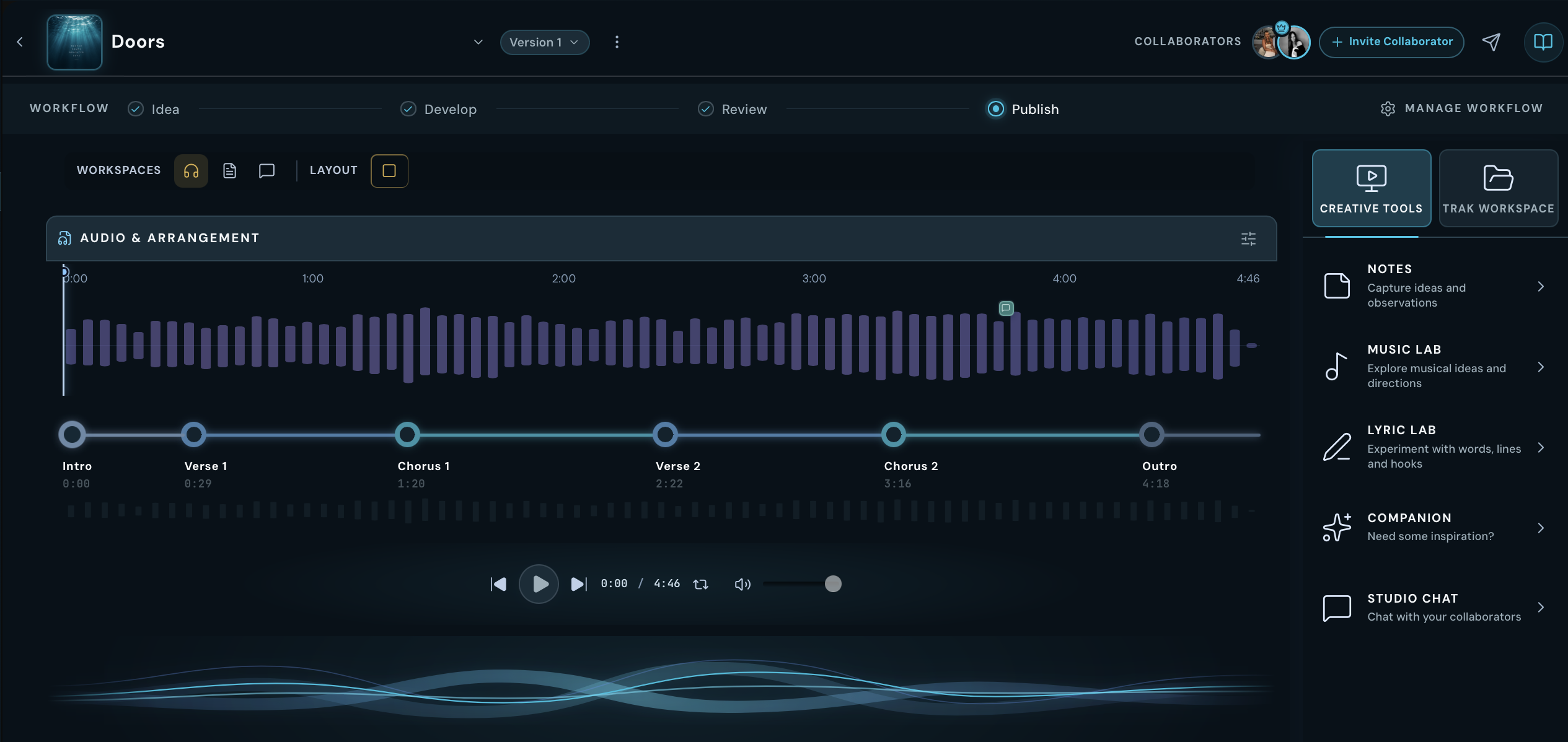This screenshot has width=1568, height=742.
Task: Open Audio & Arrangement settings sliders icon
Action: coord(1249,238)
